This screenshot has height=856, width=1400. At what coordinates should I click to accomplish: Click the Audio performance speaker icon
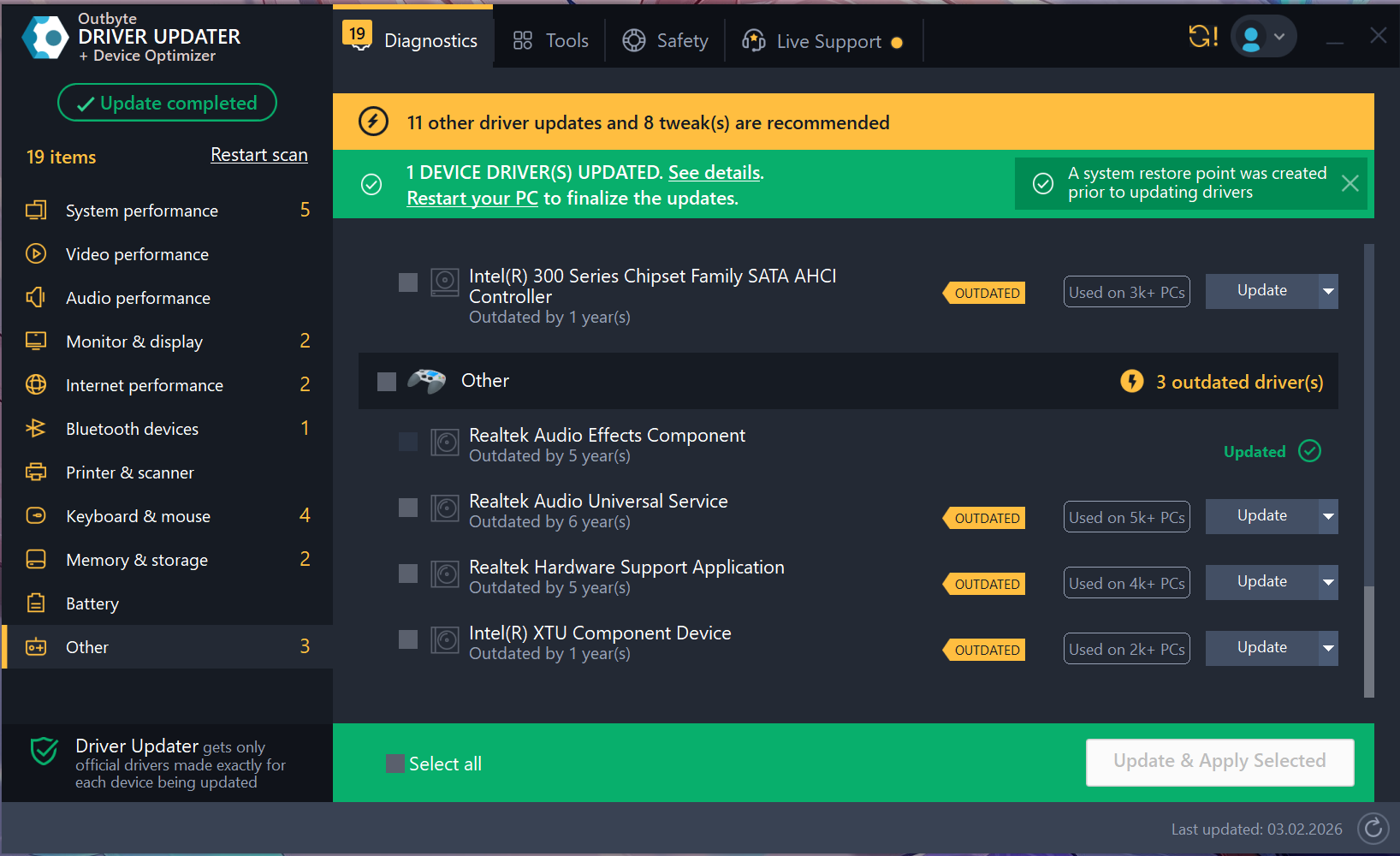tap(36, 298)
